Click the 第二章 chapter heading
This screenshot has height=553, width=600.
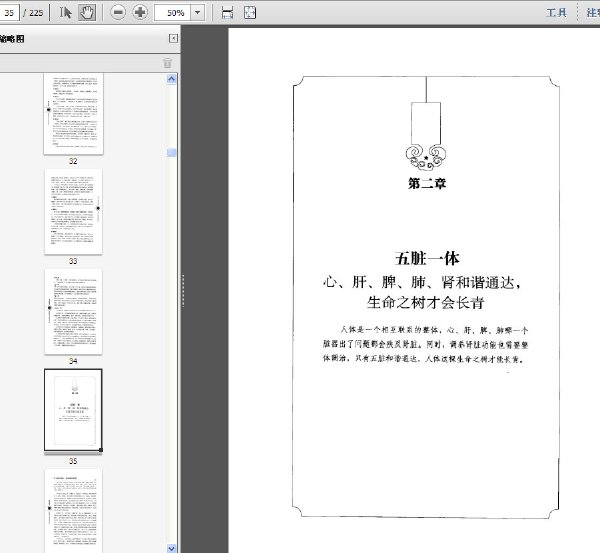427,183
